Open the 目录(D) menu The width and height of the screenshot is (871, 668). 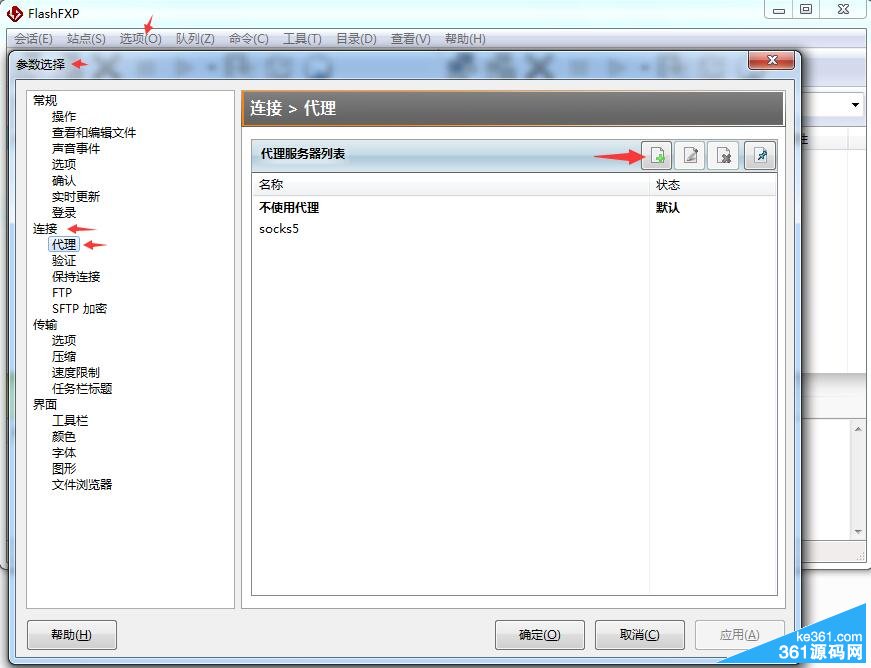[357, 39]
